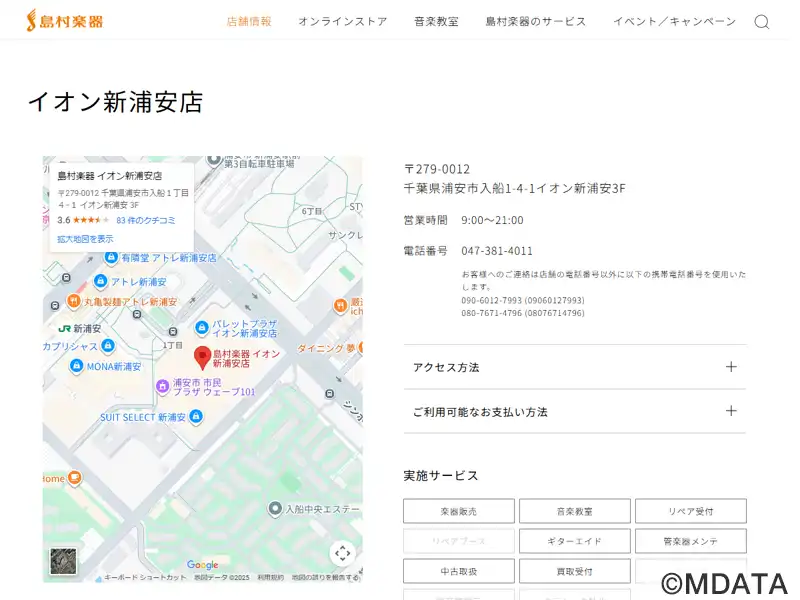
Task: Open the 83 件のクチコミ reviews link
Action: click(145, 220)
